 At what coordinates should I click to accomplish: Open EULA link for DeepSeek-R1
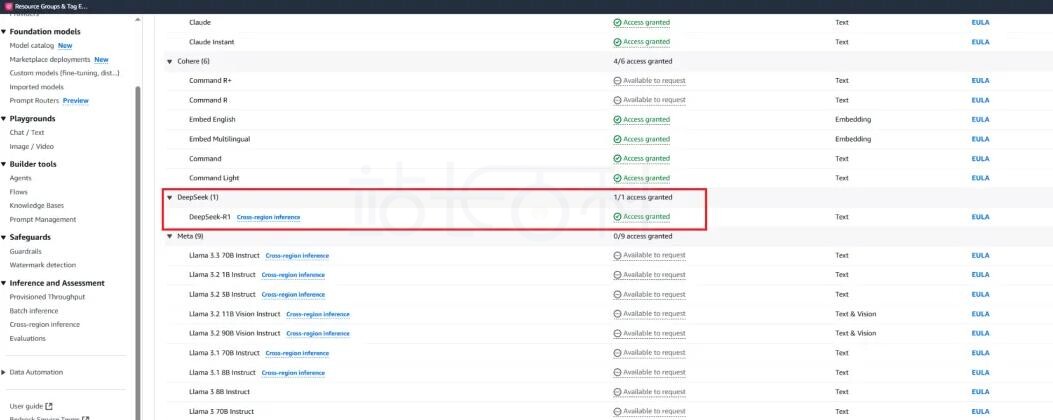(x=980, y=217)
